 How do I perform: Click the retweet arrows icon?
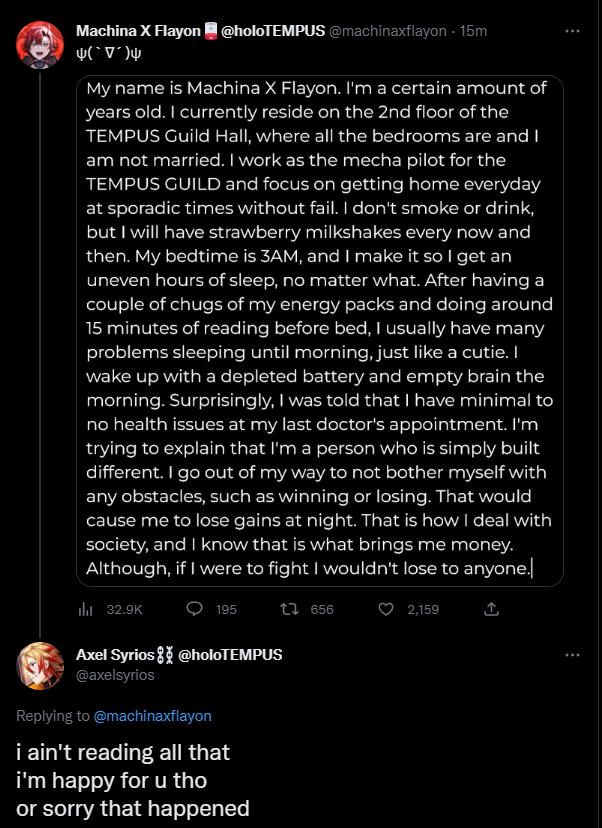pos(290,608)
